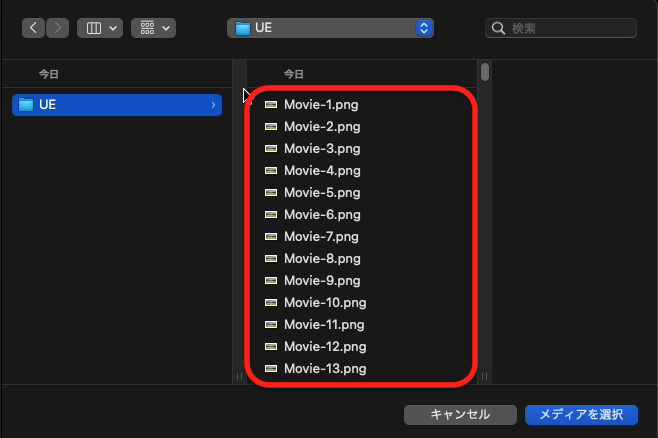Screen dimensions: 658x438
Task: Open the column view mode dropdown
Action: pyautogui.click(x=100, y=28)
